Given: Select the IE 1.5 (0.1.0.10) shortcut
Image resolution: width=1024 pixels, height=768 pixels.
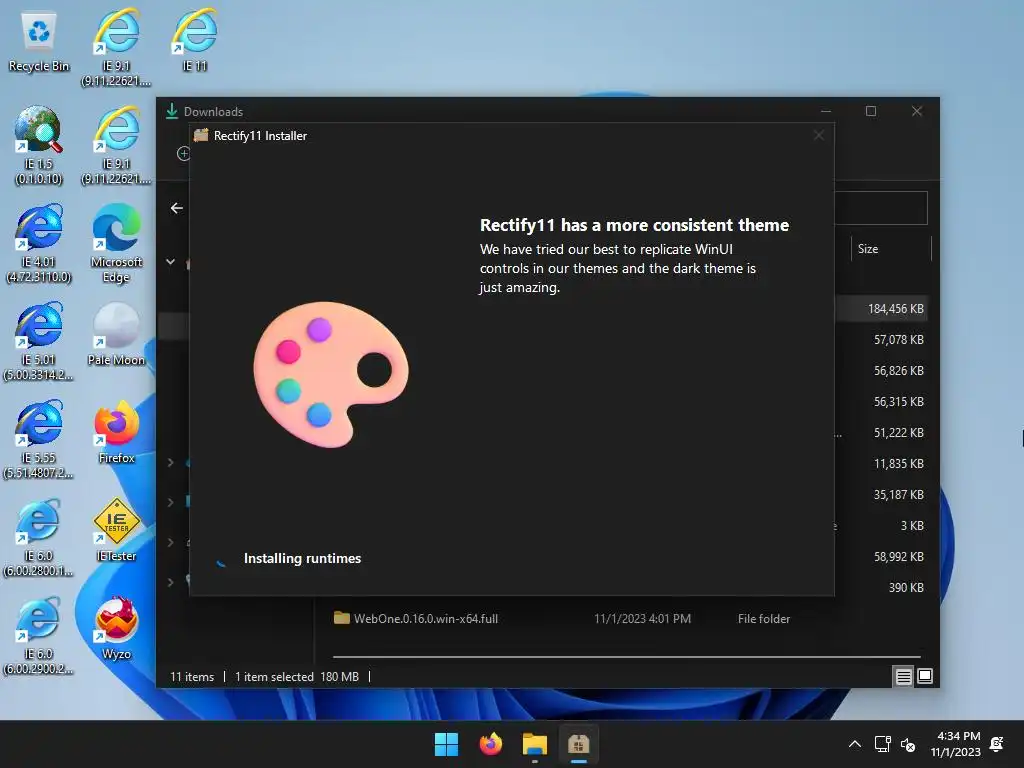Looking at the screenshot, I should (39, 145).
